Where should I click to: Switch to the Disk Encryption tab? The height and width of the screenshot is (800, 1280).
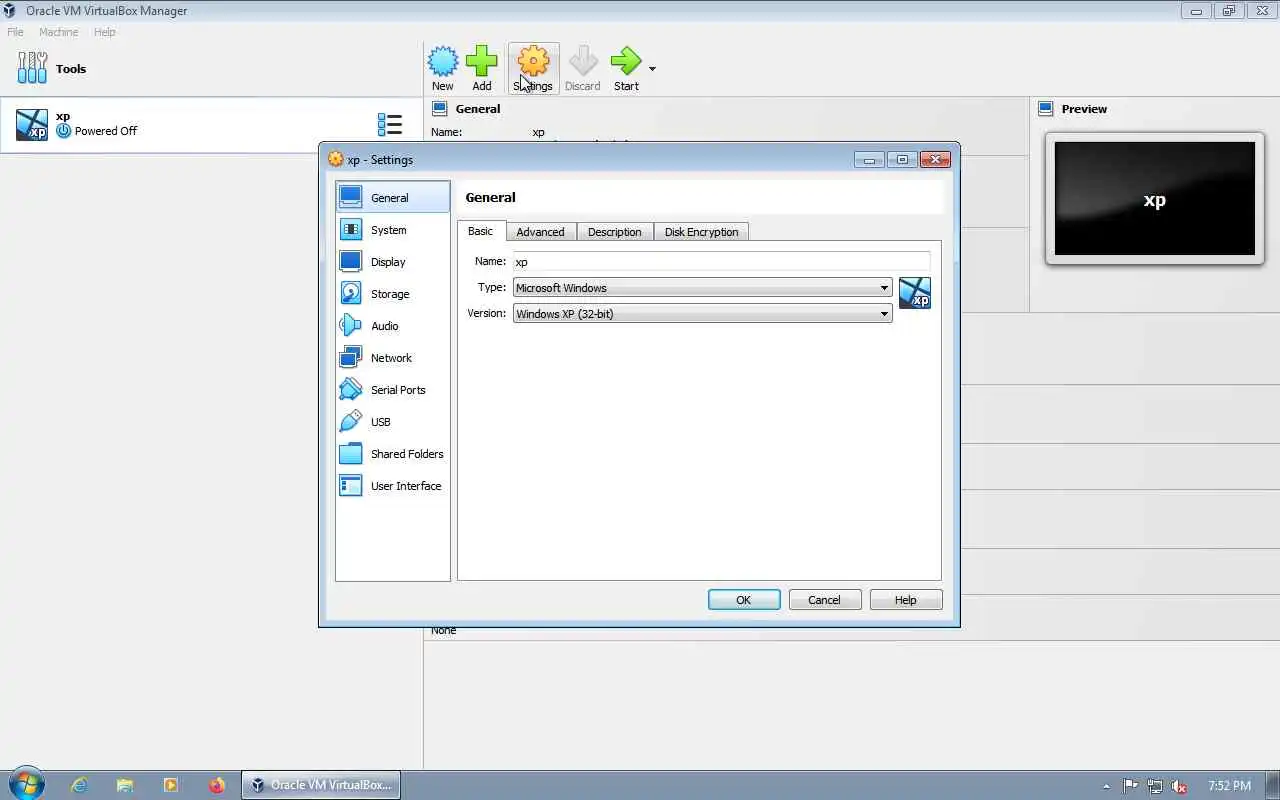[702, 232]
